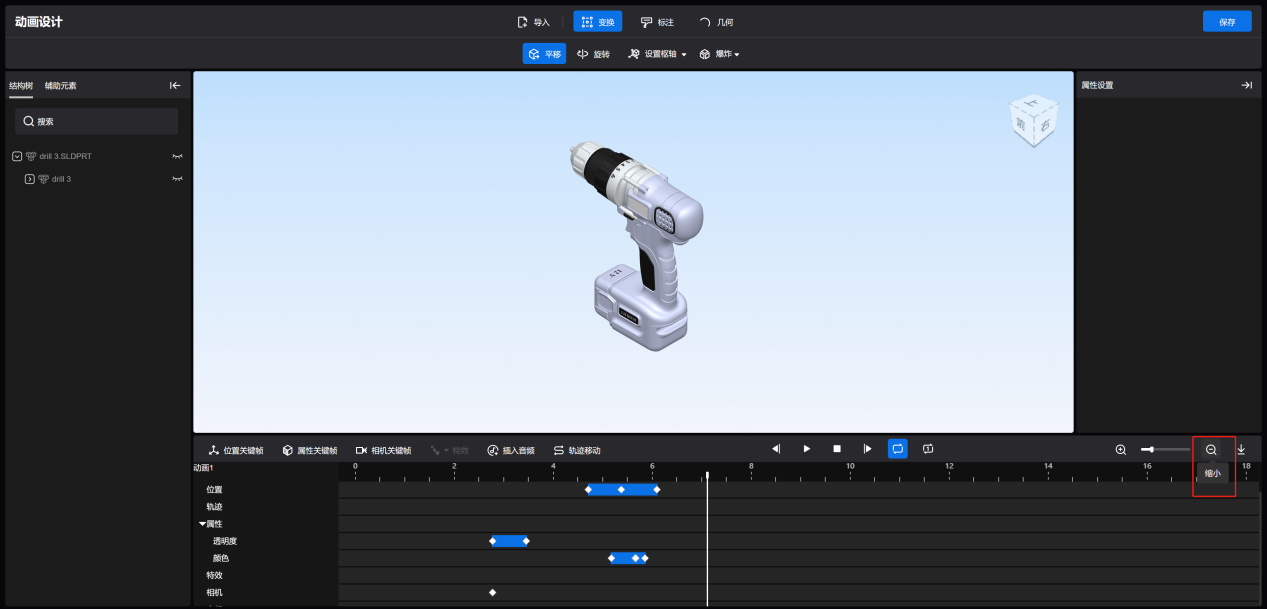Open the 设置枢轴 pivot dropdown

657,54
